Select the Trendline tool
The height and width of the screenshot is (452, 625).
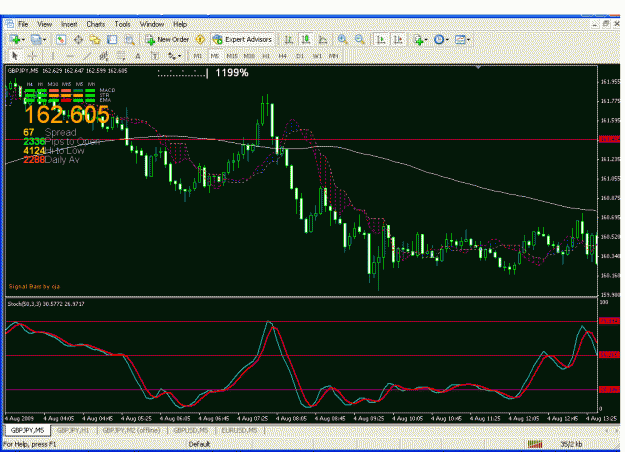click(87, 56)
